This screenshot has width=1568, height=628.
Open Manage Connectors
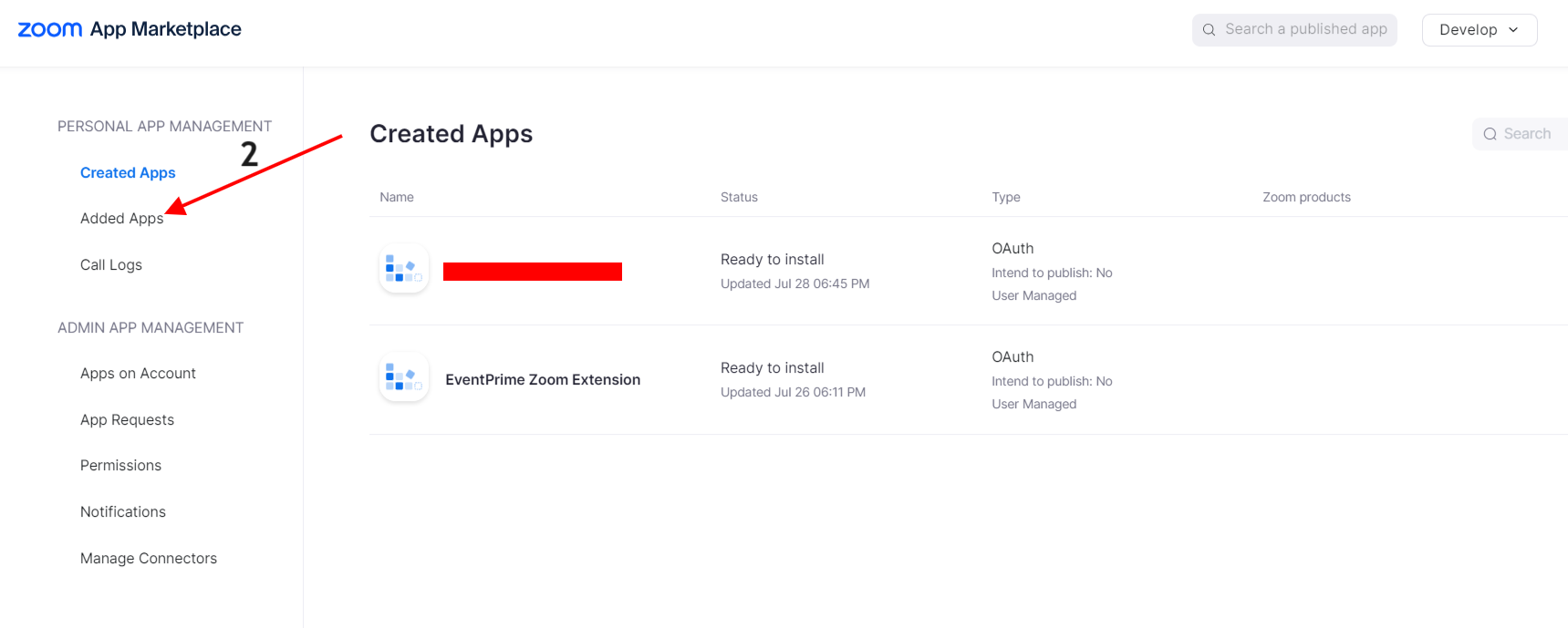(149, 559)
